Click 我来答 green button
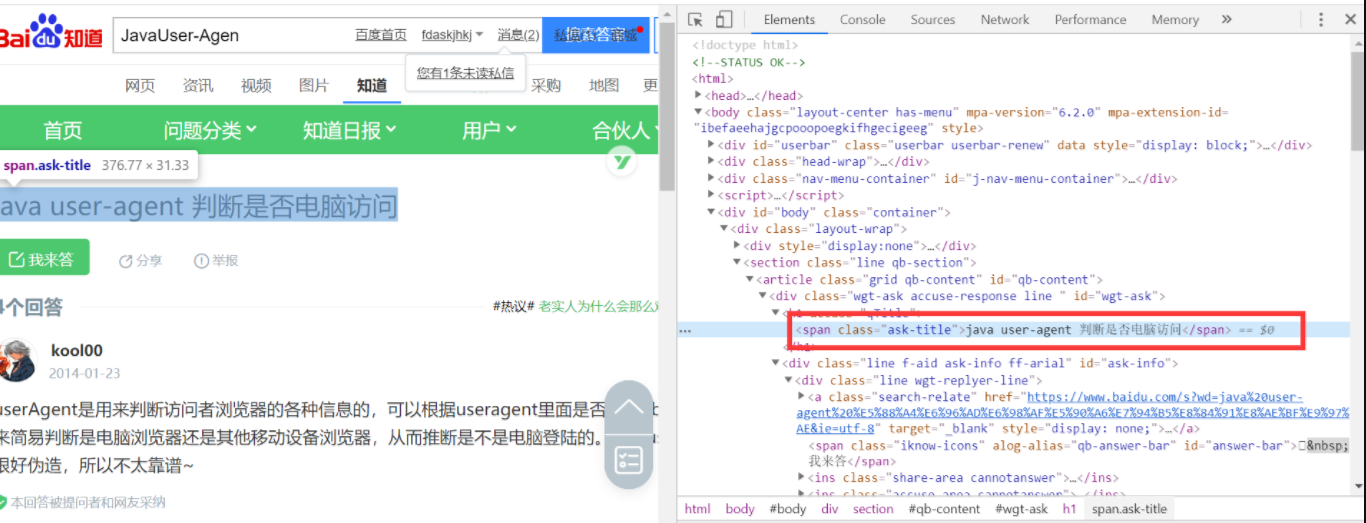1366x523 pixels. [x=44, y=258]
